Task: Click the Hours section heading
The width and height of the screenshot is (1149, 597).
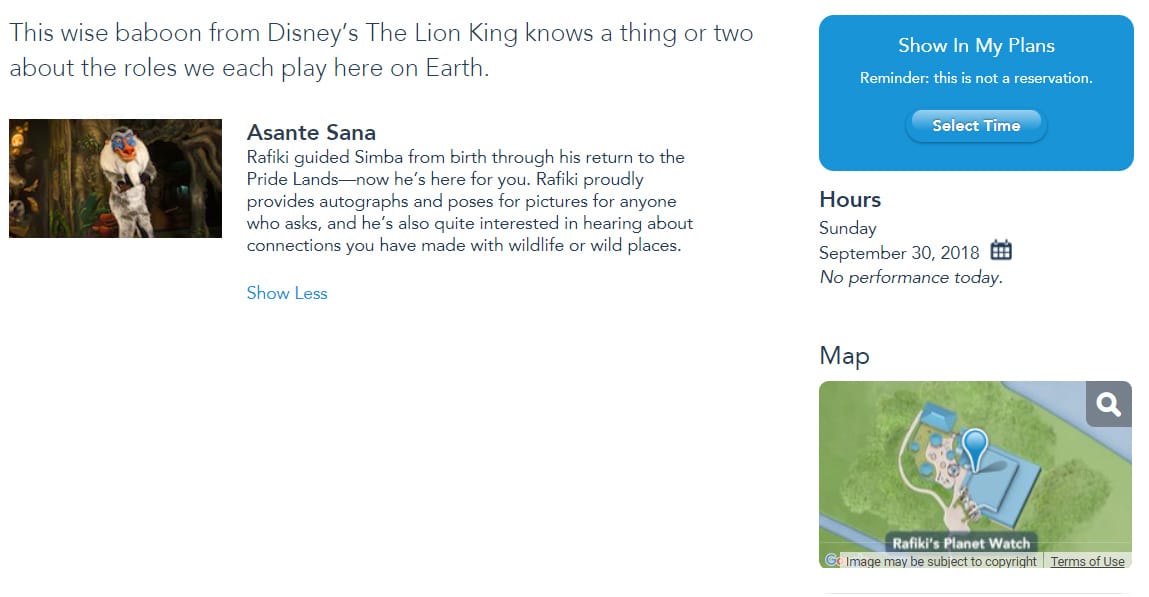Action: click(850, 199)
